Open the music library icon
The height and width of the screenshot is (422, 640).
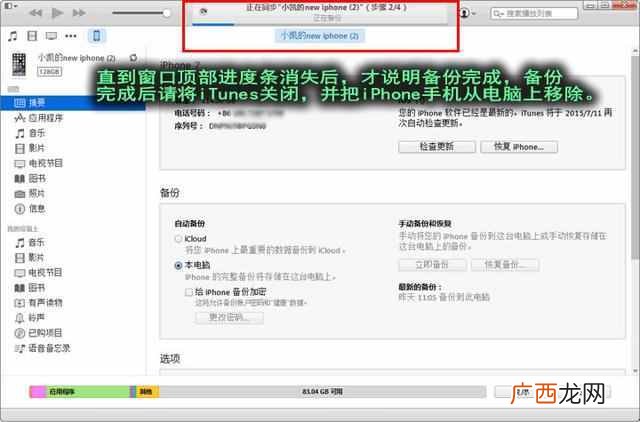pyautogui.click(x=13, y=36)
